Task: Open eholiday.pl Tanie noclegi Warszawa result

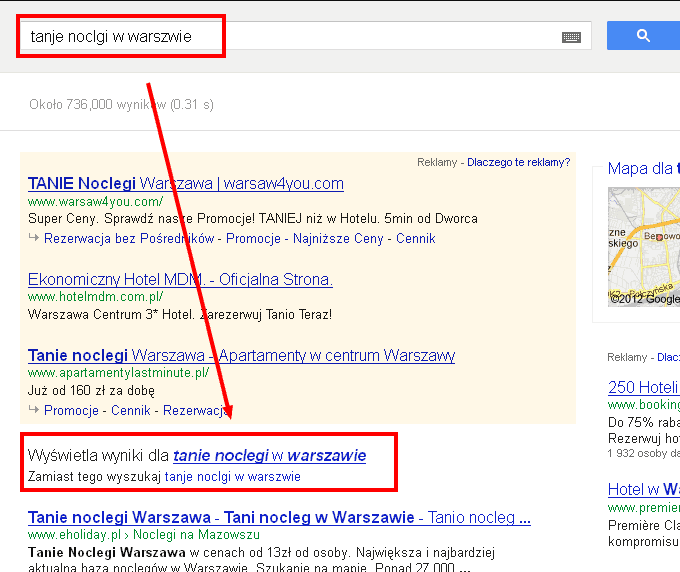Action: click(x=278, y=518)
